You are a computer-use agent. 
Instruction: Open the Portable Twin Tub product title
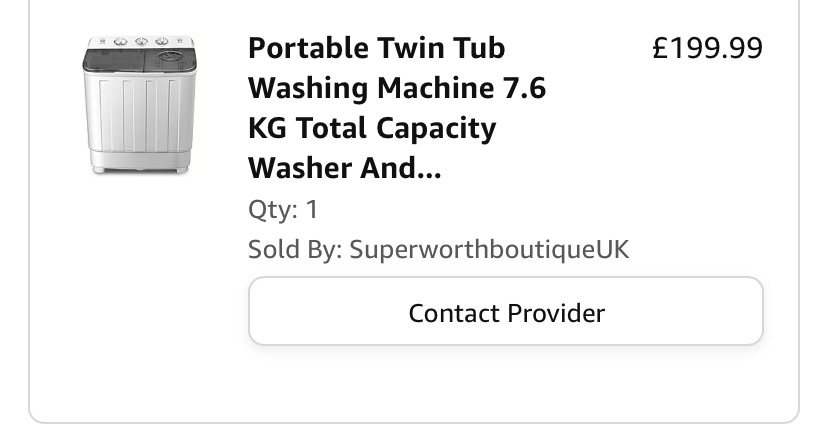click(397, 108)
